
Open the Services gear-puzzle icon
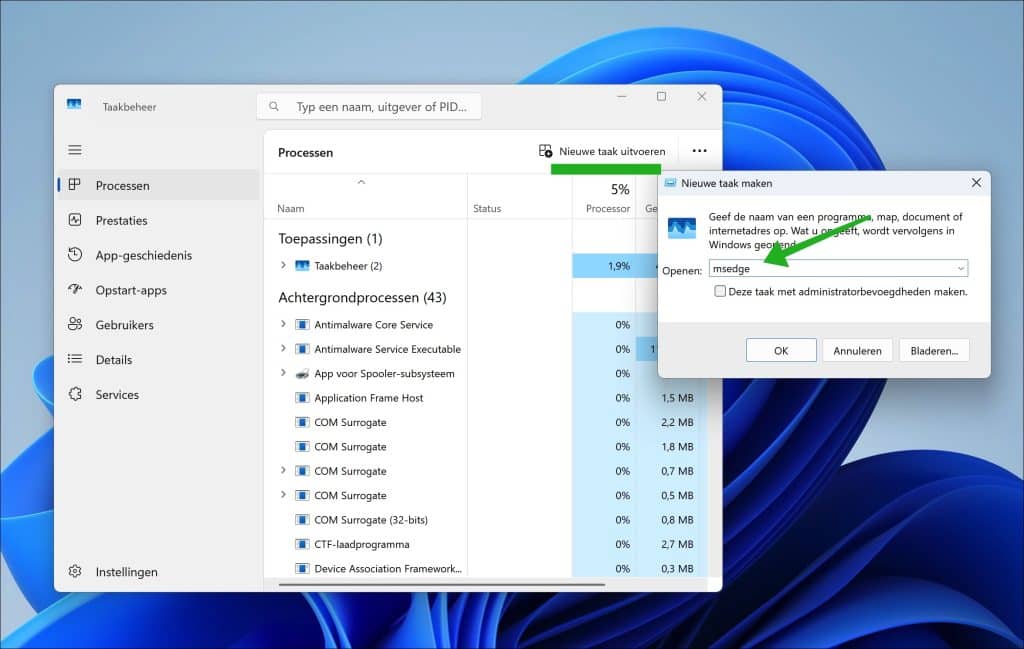75,394
